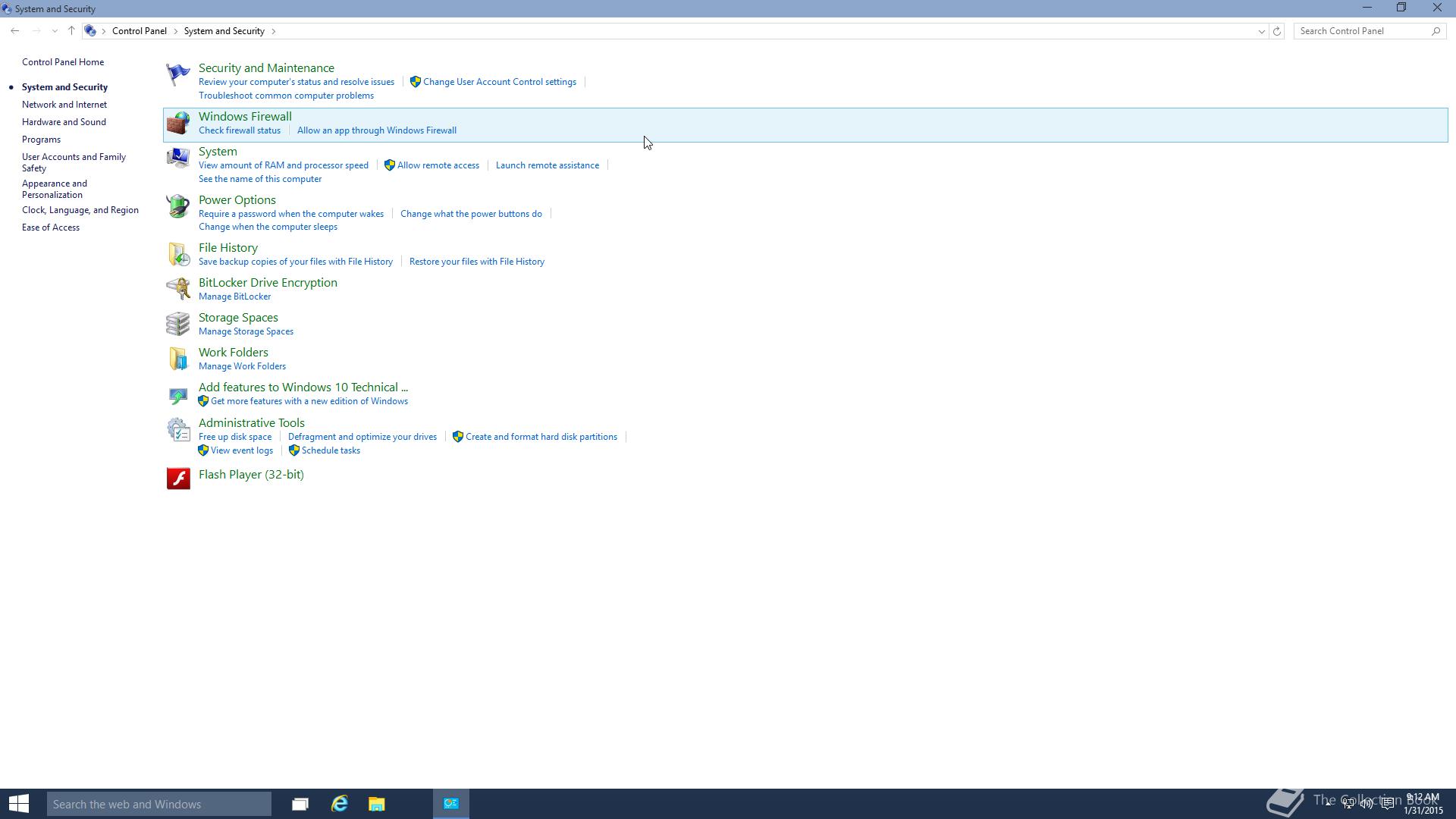Open View amount of RAM and processor speed
This screenshot has width=1456, height=819.
(284, 165)
